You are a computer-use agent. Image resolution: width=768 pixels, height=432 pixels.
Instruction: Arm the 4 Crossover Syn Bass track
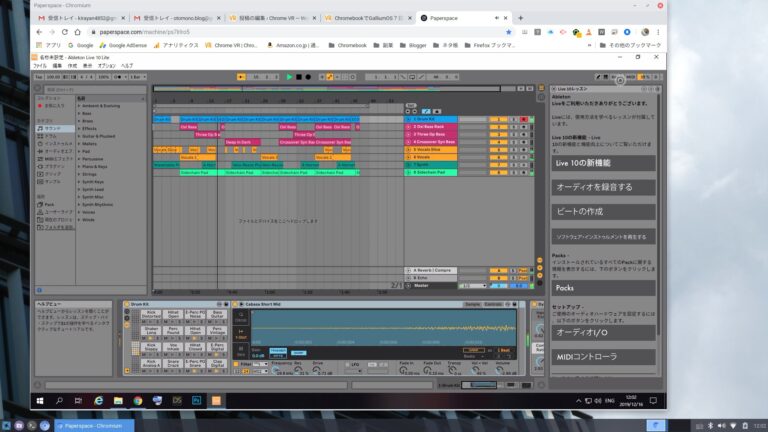(x=524, y=142)
